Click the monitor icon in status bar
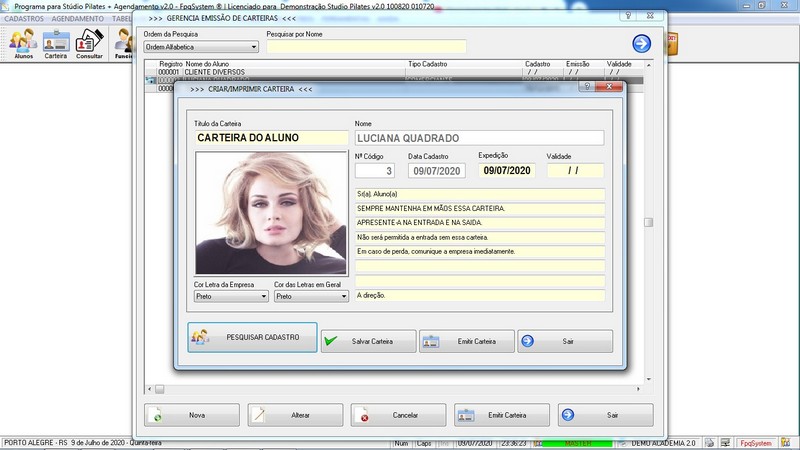 click(x=725, y=443)
